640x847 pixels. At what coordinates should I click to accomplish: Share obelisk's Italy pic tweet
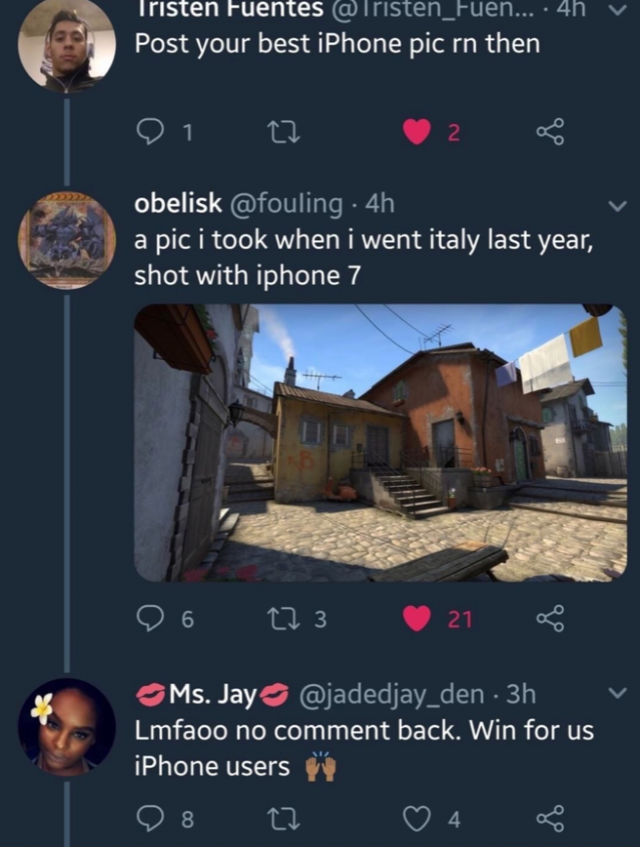tap(550, 619)
